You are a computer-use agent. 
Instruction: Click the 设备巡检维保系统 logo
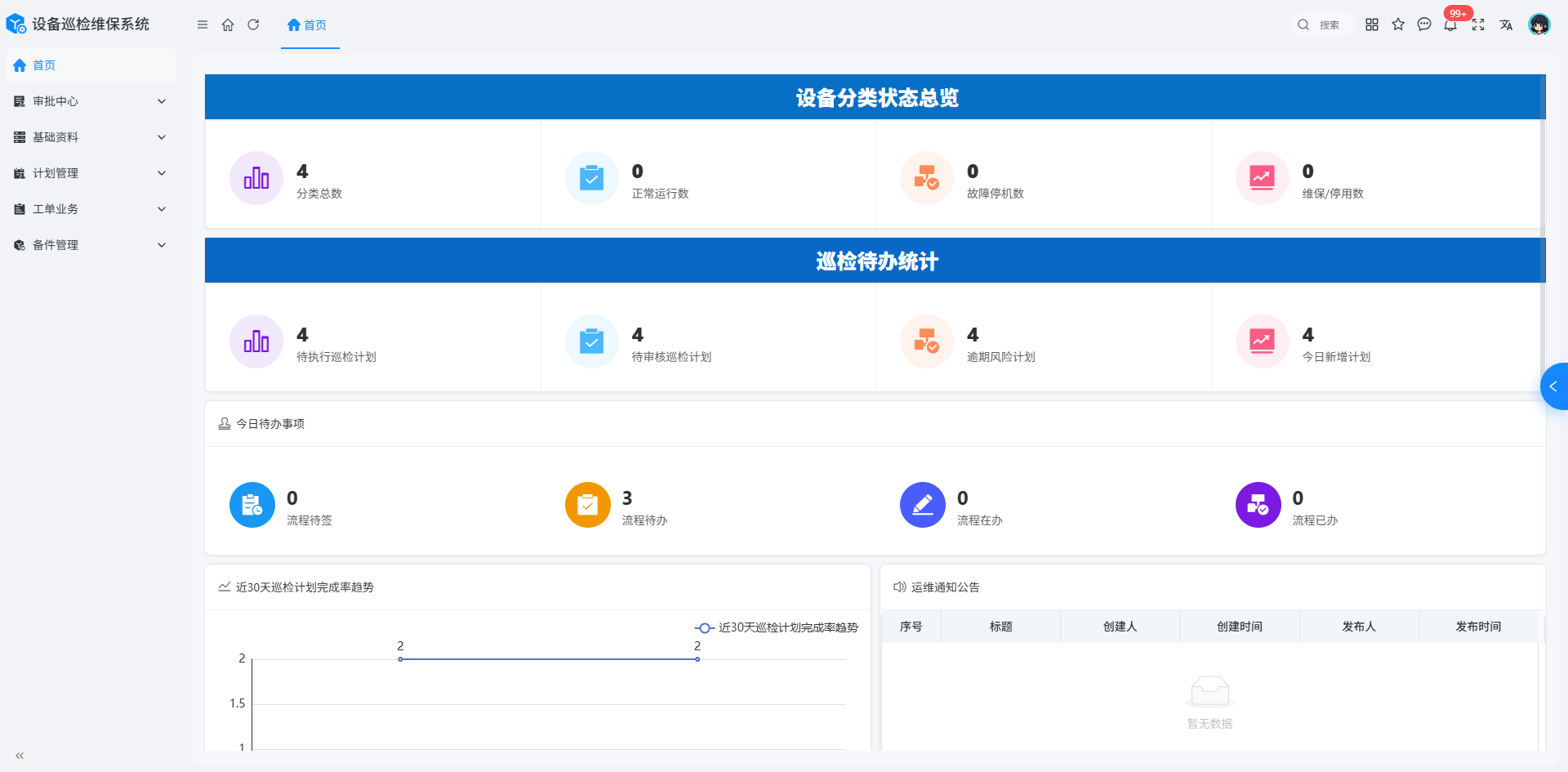pyautogui.click(x=78, y=25)
